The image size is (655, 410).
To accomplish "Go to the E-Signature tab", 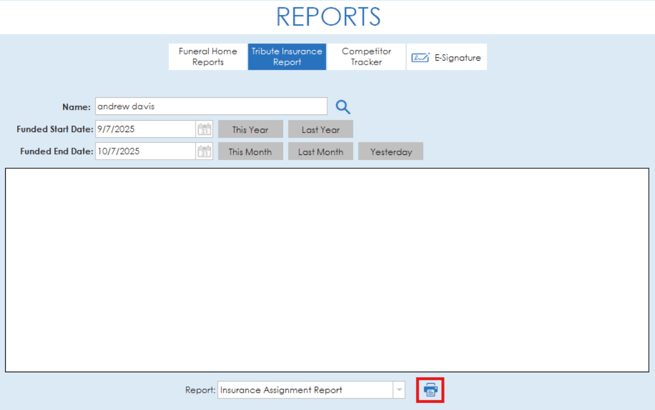I will (x=447, y=58).
